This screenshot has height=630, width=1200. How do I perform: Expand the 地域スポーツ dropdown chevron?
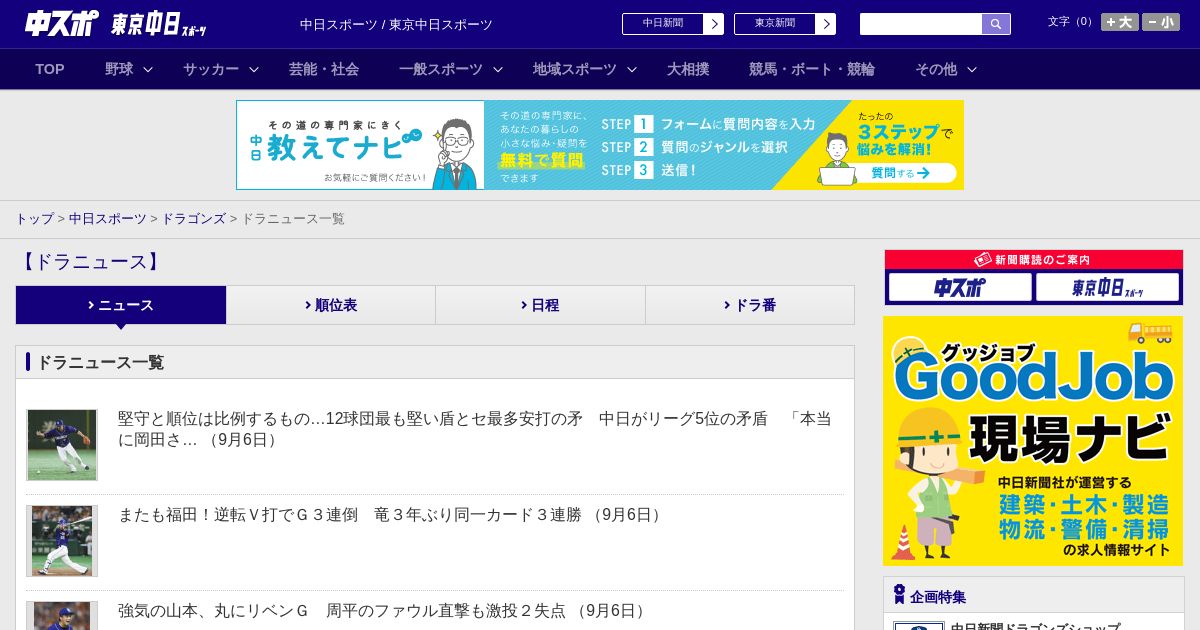point(632,69)
